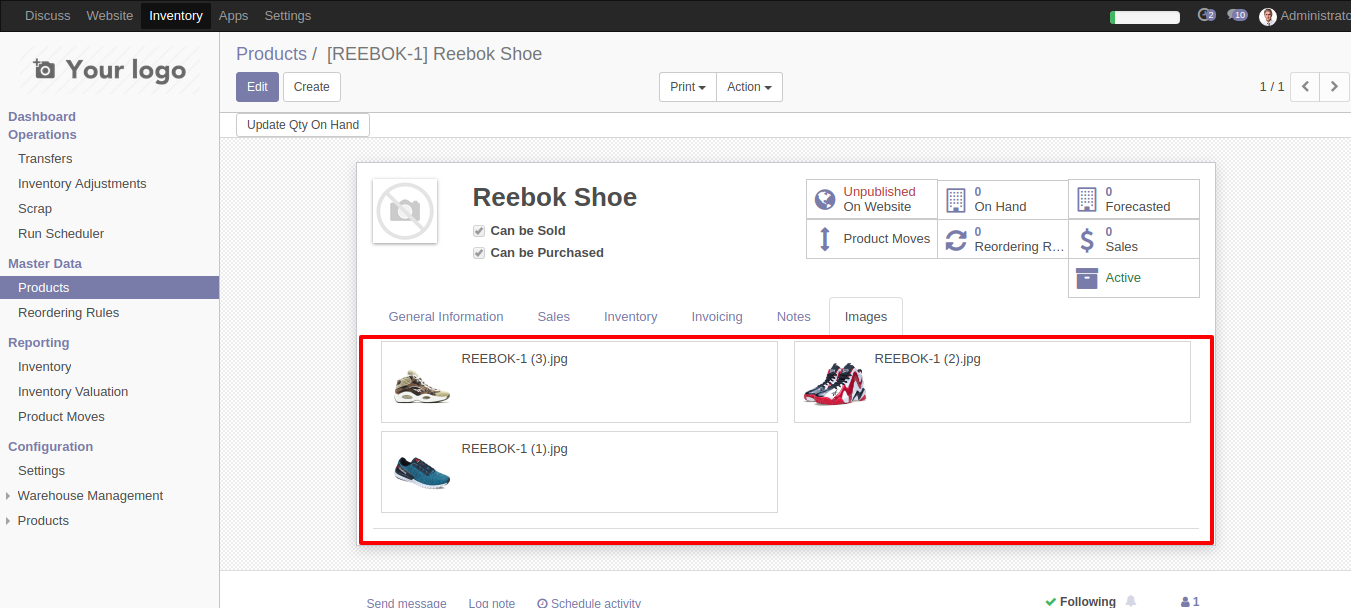Open the Apps menu
Viewport: 1351px width, 608px height.
click(233, 16)
